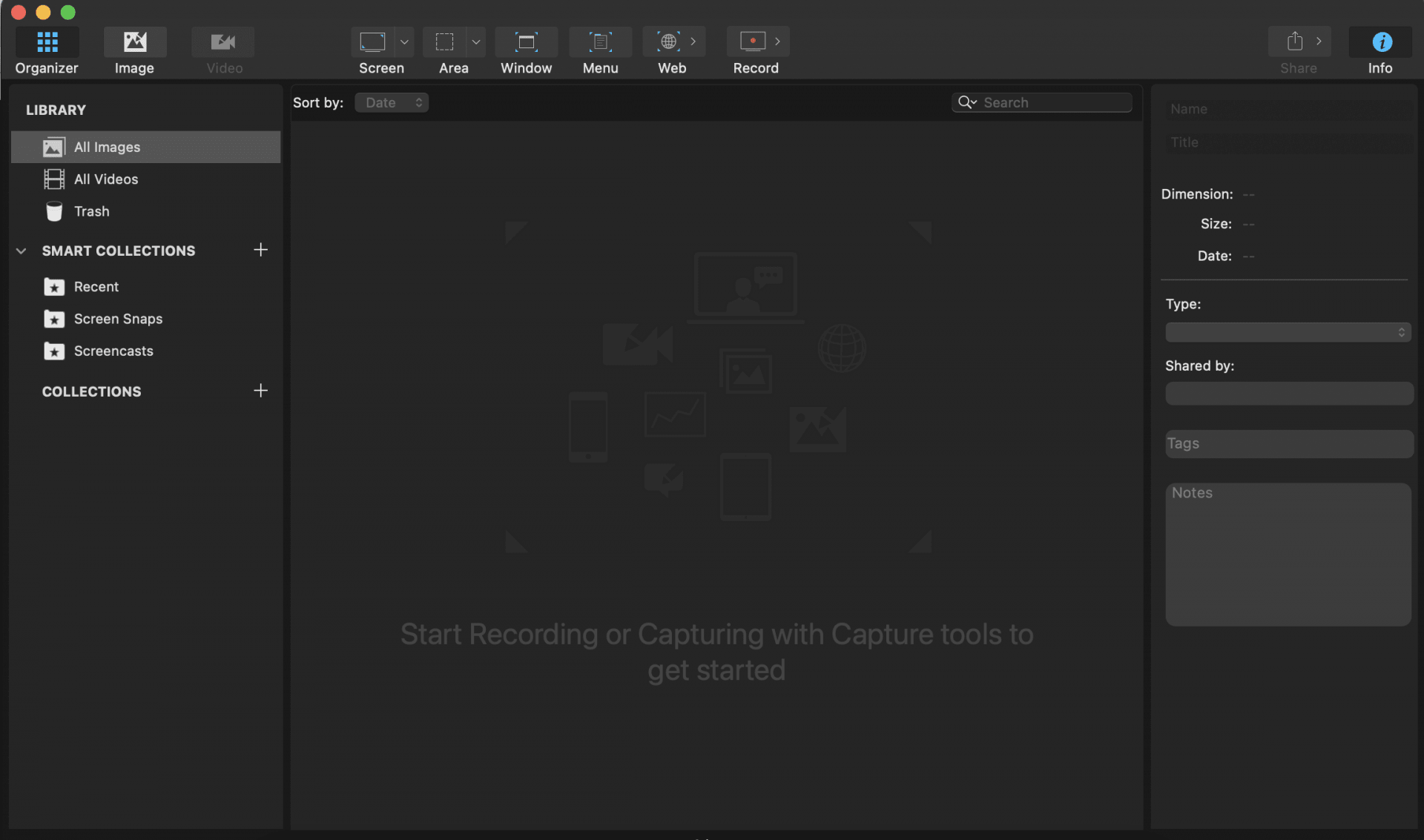Click the Search field
Screen dimensions: 1424x840
point(1053,102)
